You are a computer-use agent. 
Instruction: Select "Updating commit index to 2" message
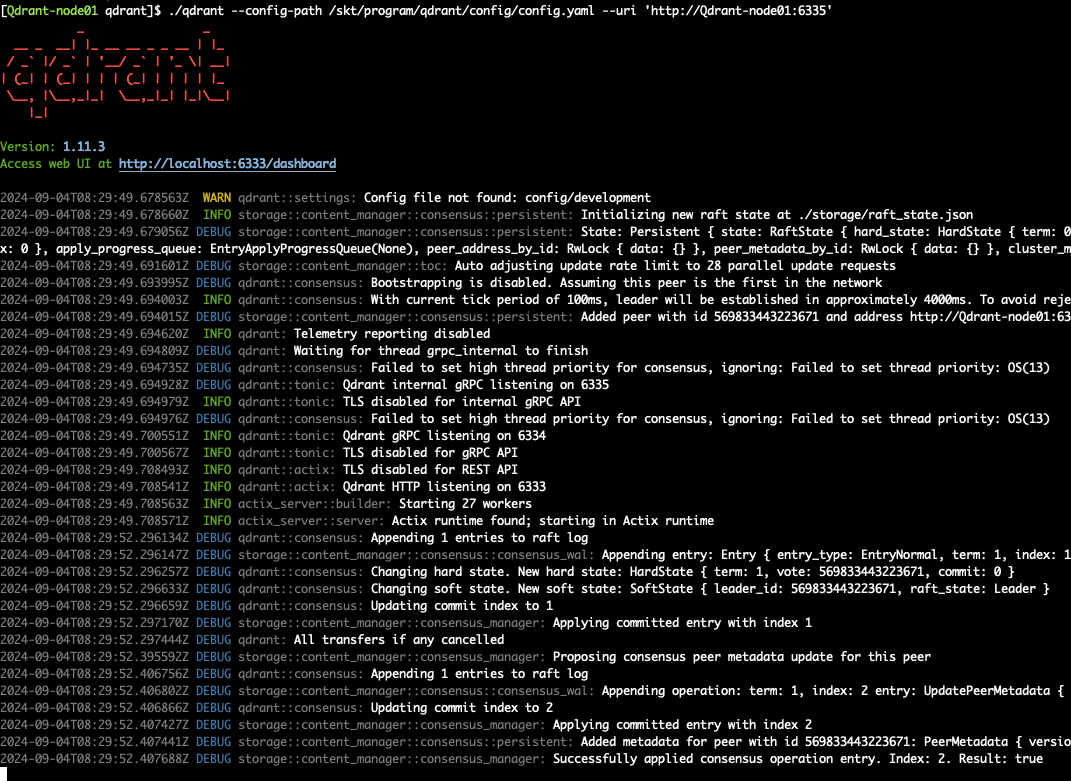coord(462,708)
